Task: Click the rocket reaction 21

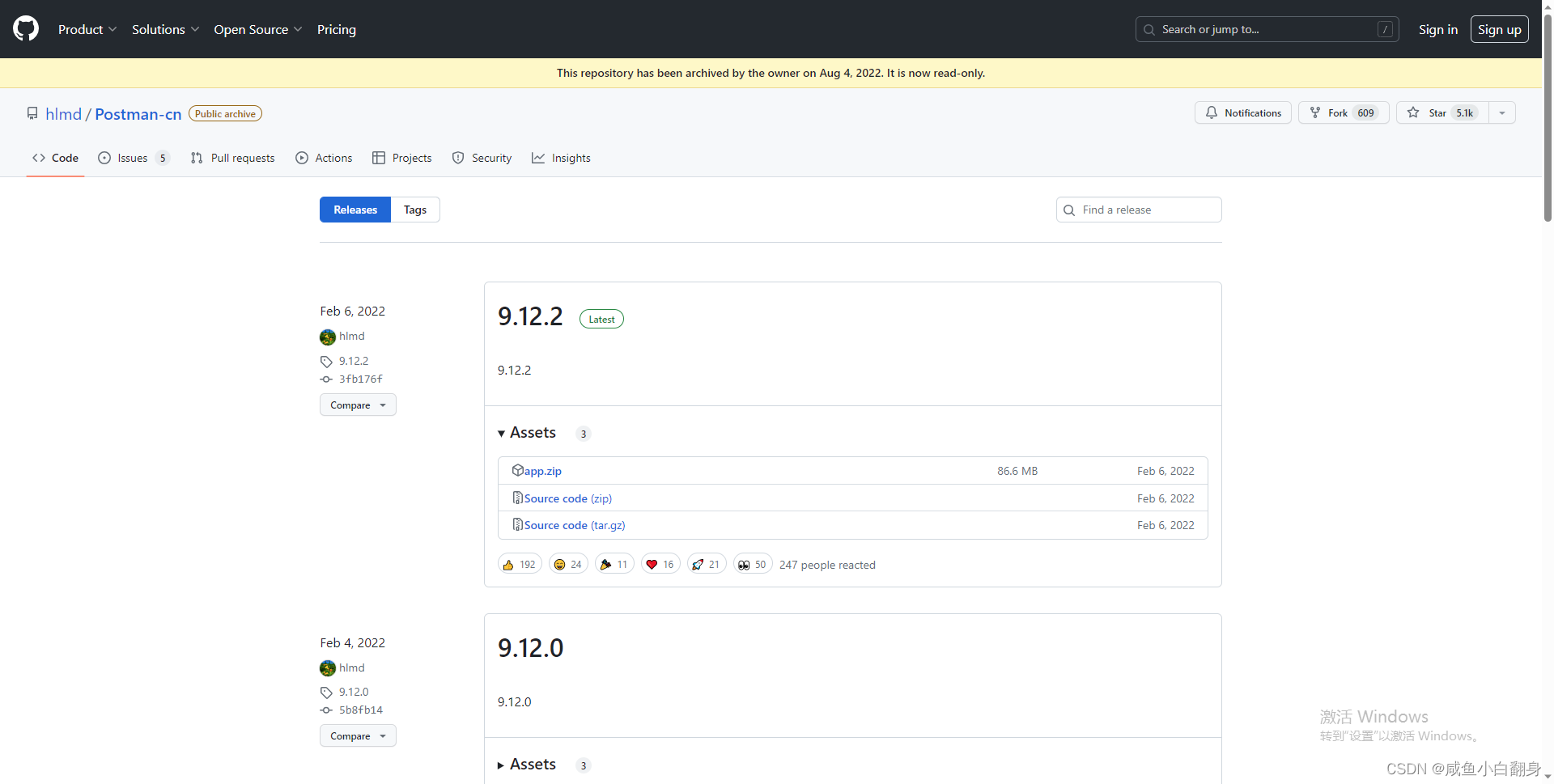Action: click(x=707, y=564)
